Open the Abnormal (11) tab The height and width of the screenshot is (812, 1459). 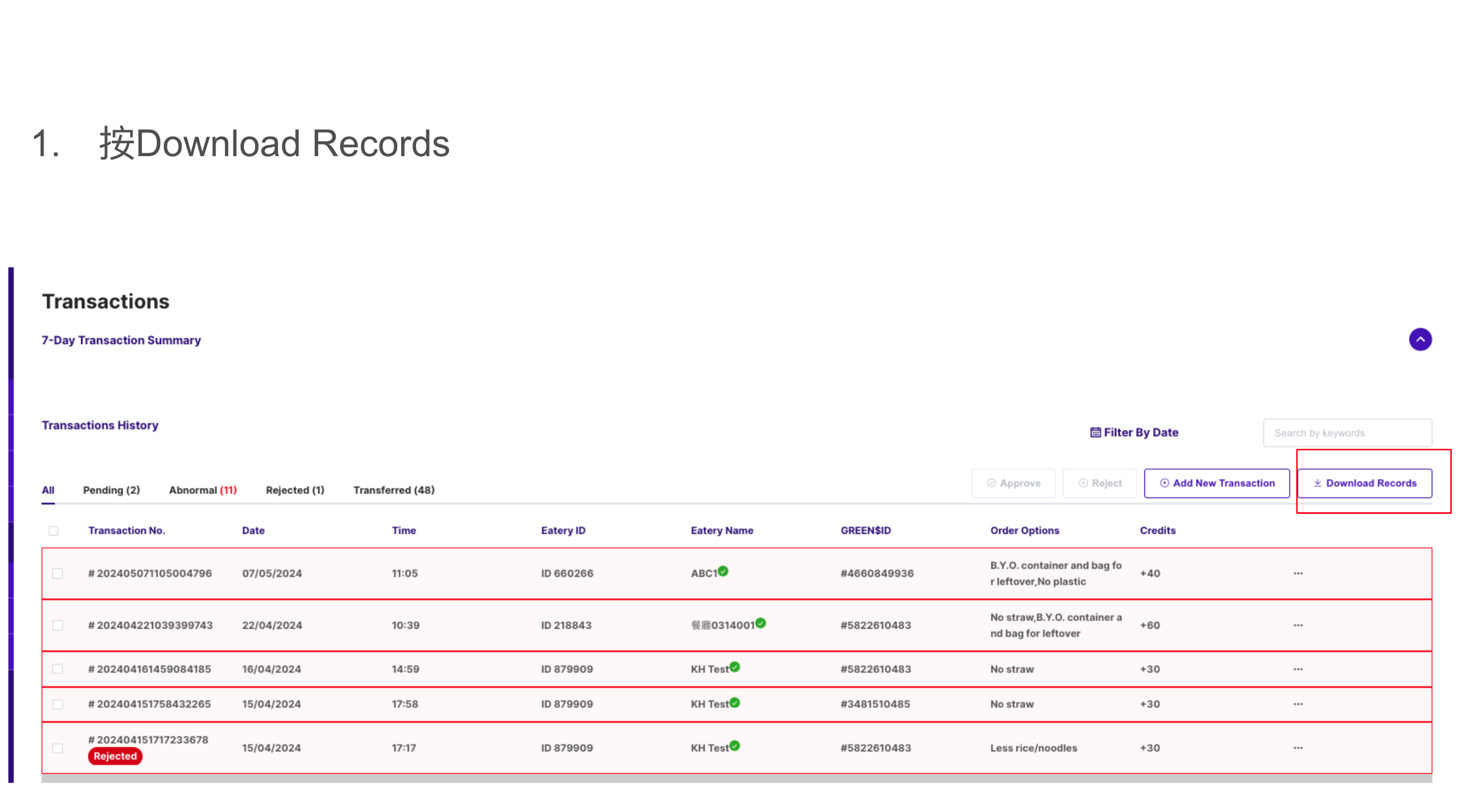tap(203, 490)
